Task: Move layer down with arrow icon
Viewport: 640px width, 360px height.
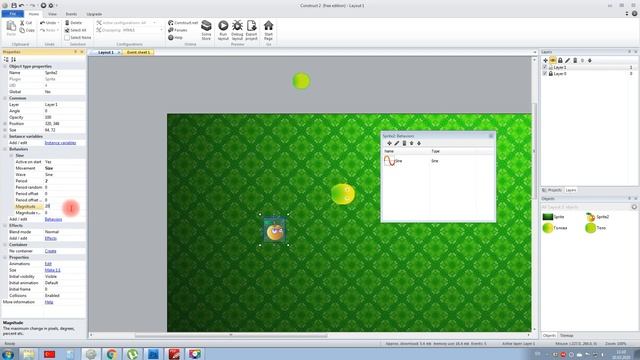Action: point(589,60)
